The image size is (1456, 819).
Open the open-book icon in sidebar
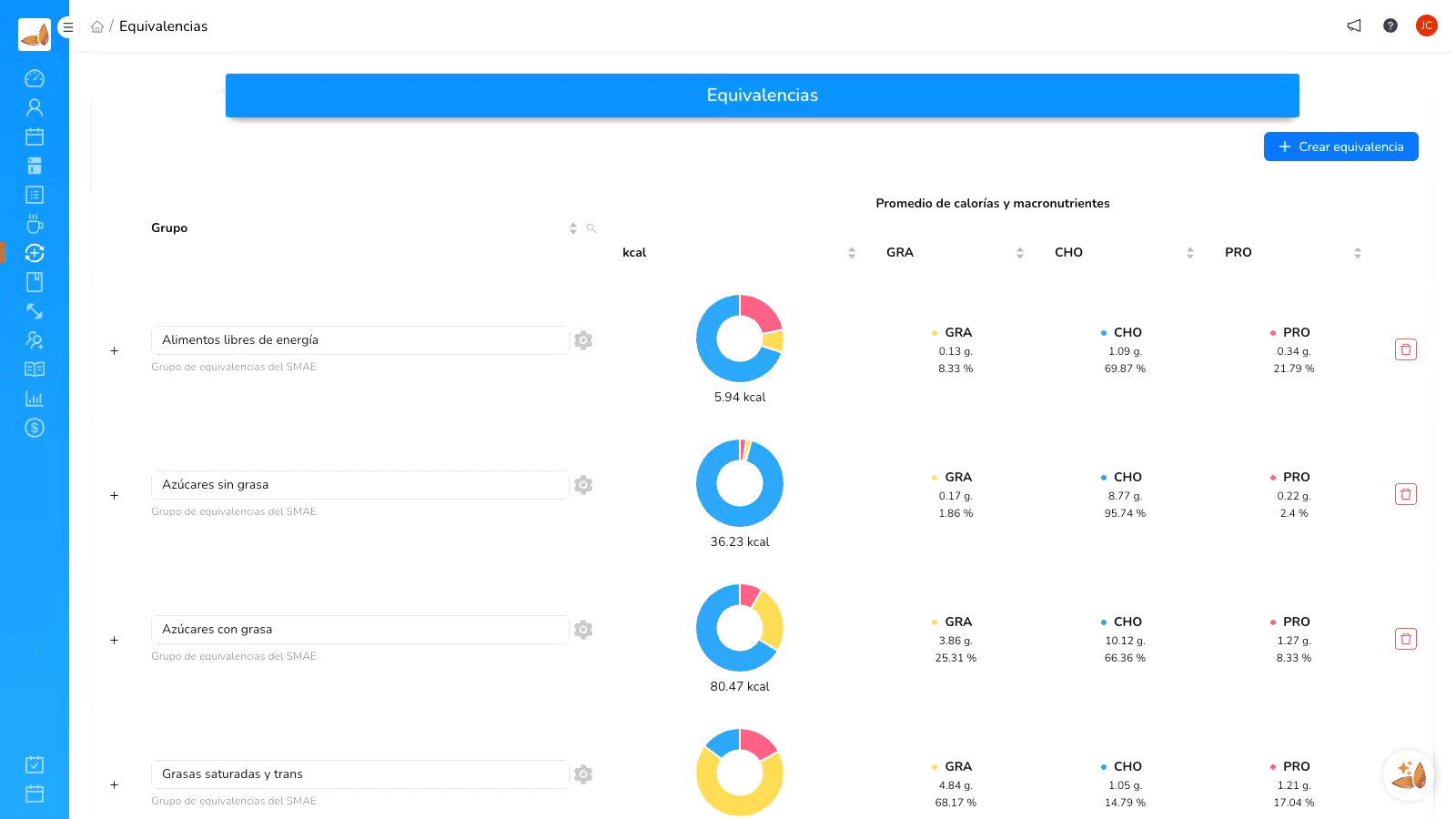click(35, 369)
